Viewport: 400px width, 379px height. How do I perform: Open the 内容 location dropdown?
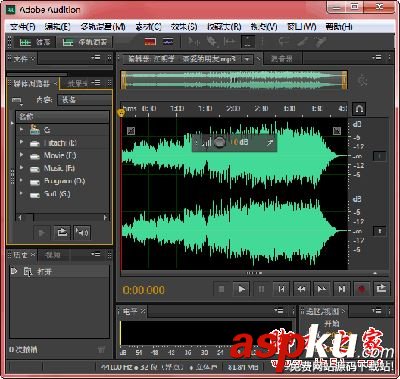[84, 99]
